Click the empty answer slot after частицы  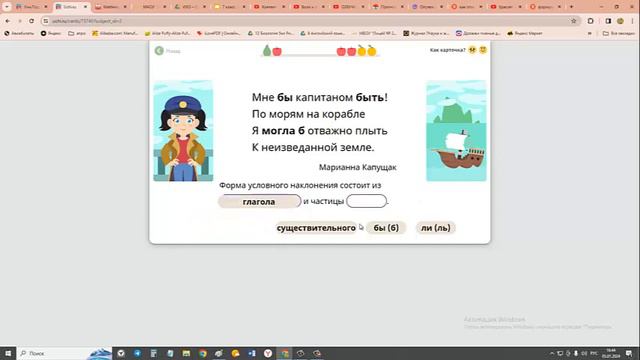tap(366, 201)
